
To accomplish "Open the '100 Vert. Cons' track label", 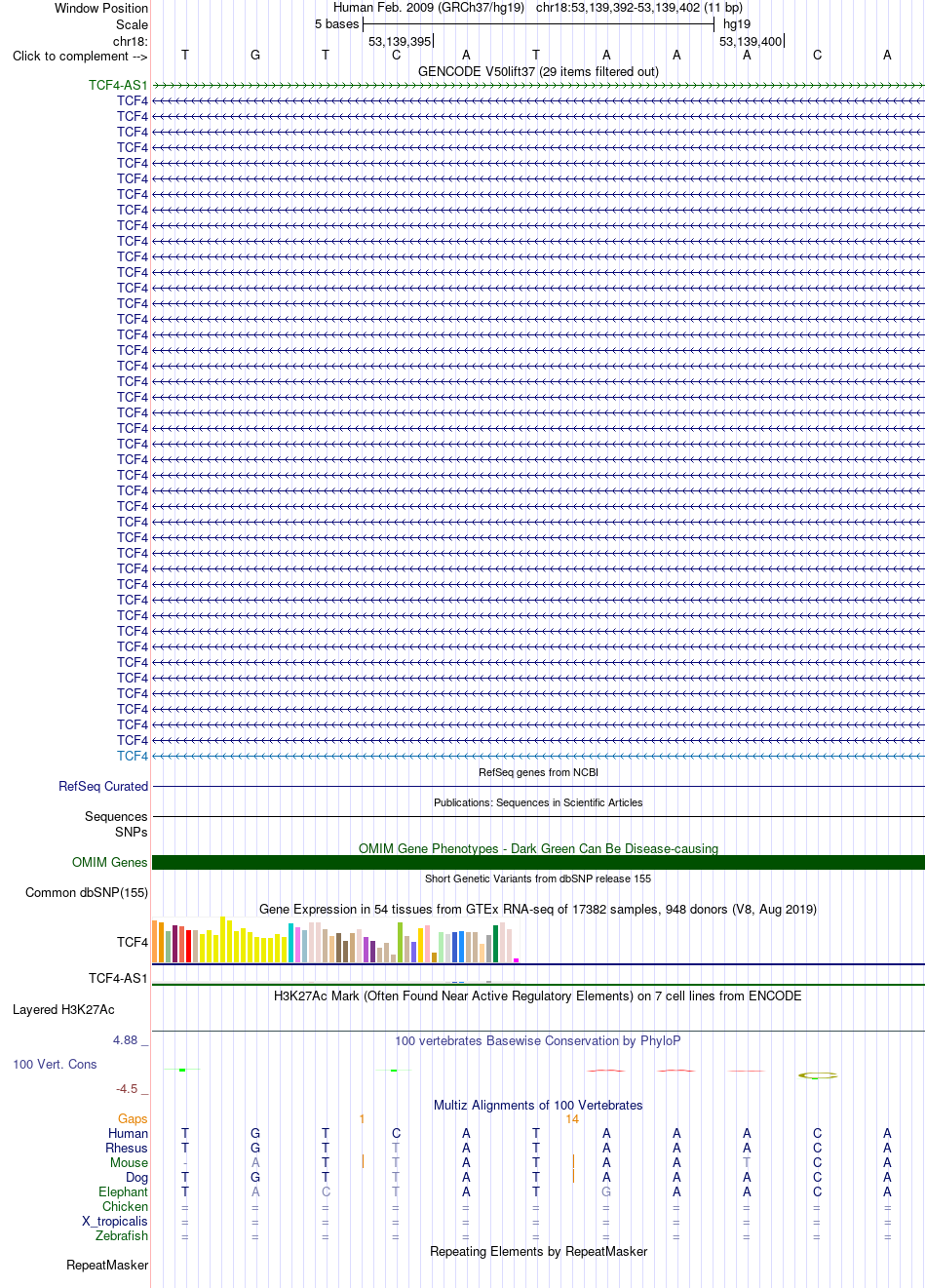I will point(55,1064).
